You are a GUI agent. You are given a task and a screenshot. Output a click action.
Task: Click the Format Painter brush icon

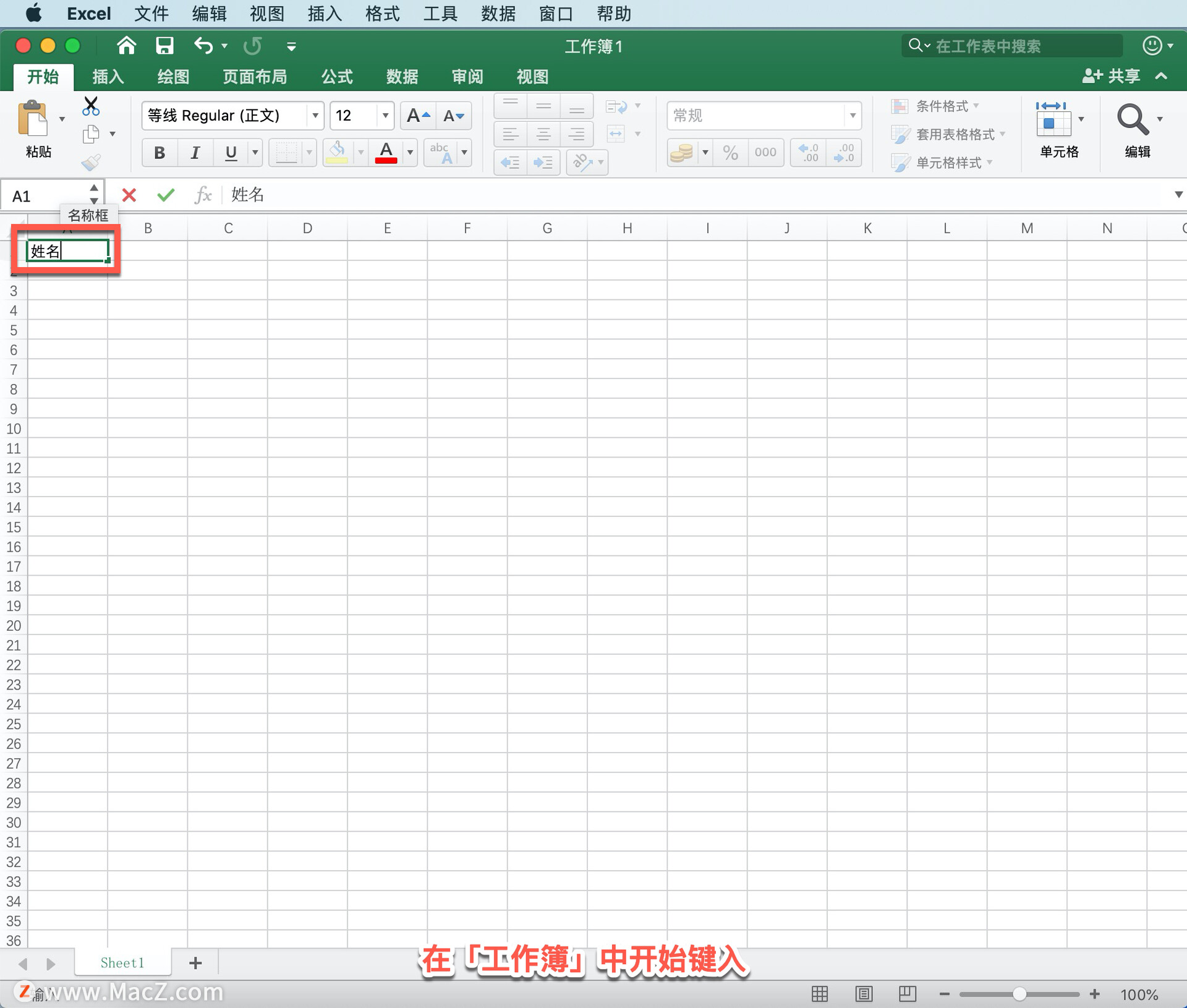pos(91,163)
